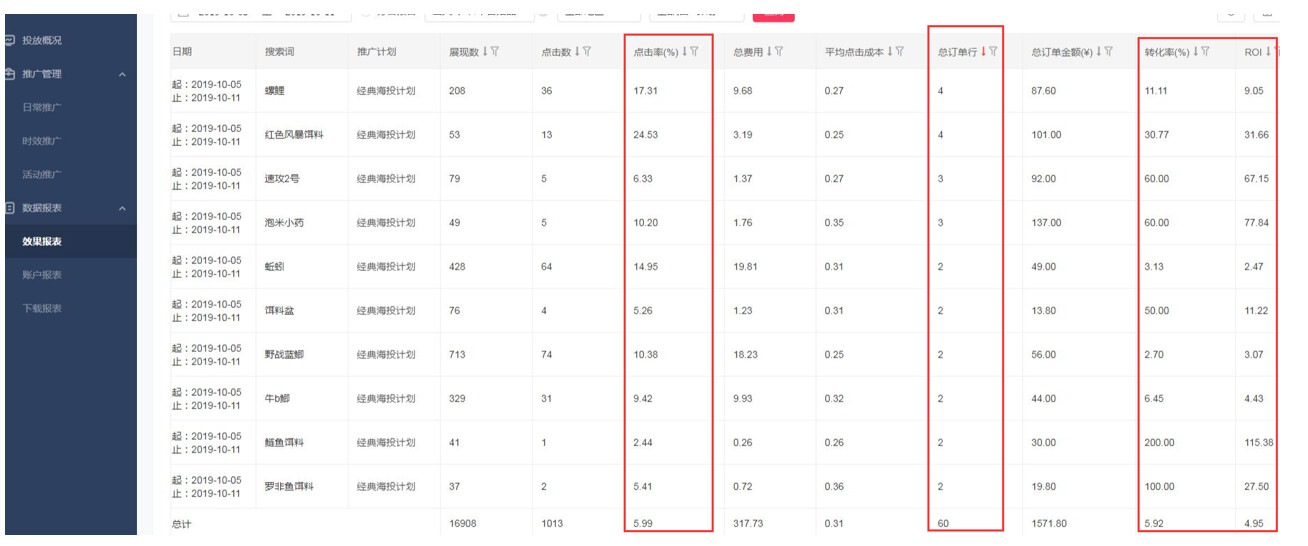Open the filter for 展现数 column

tap(496, 51)
